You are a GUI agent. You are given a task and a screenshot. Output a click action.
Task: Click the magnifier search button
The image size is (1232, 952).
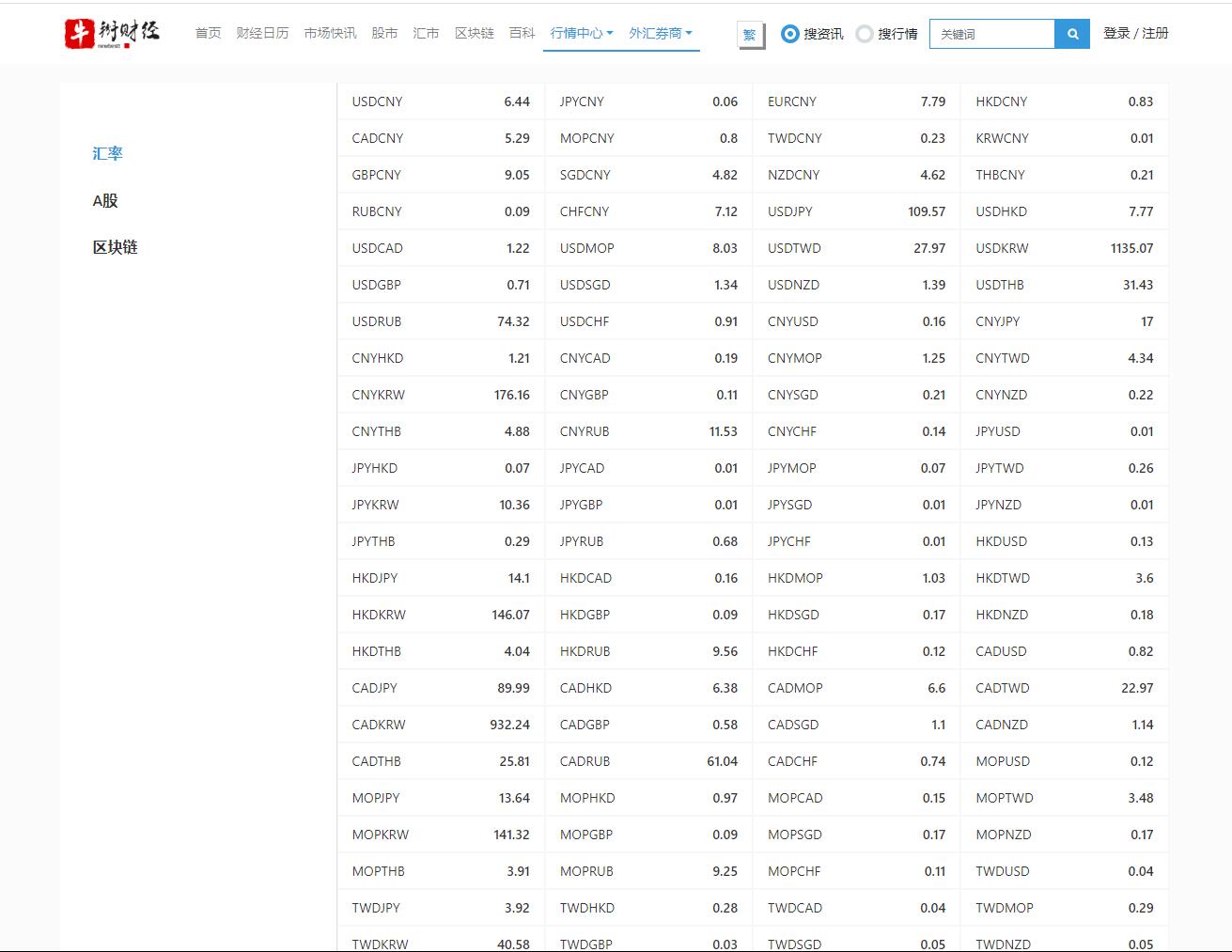(x=1072, y=34)
